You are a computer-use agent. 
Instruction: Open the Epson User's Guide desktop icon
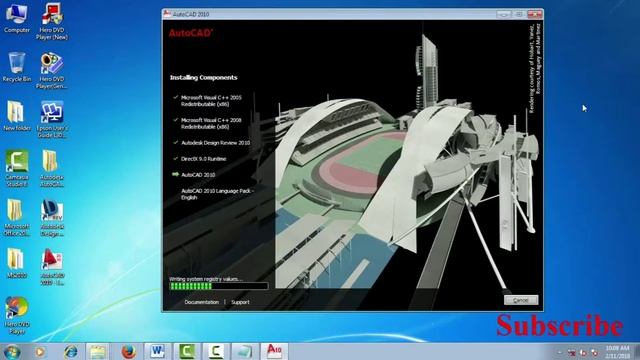52,119
